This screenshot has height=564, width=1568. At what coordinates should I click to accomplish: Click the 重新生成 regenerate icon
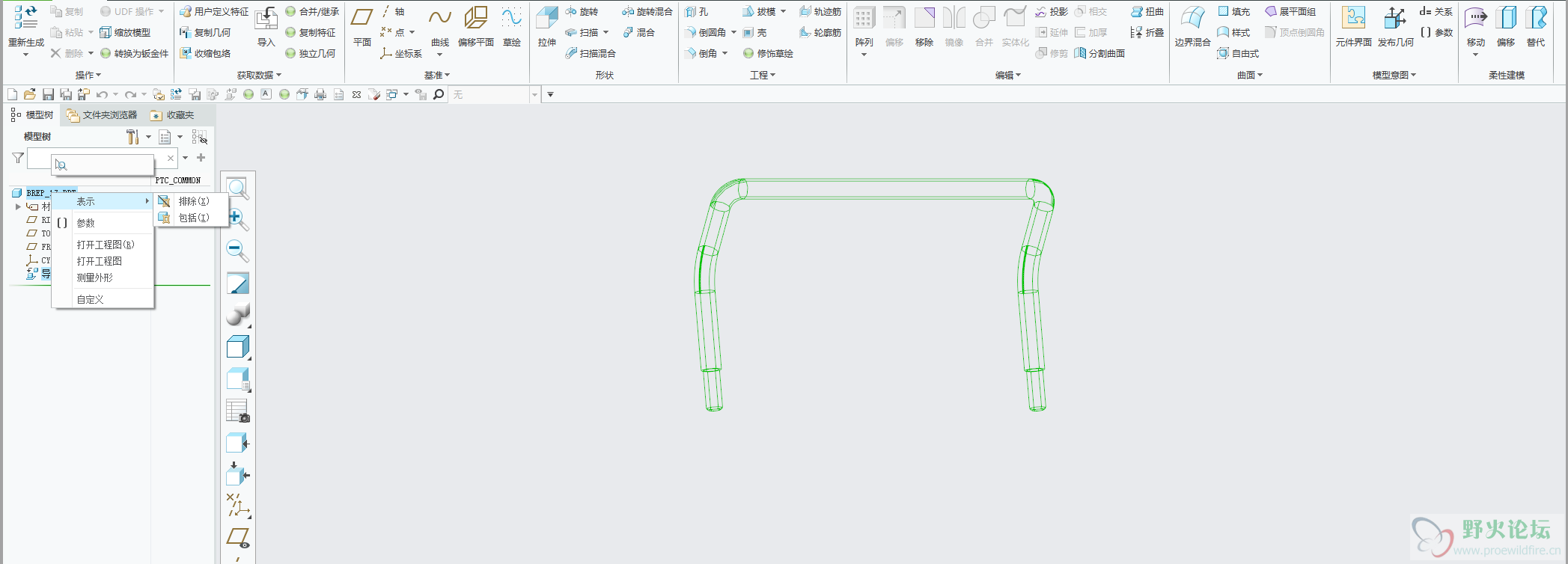pyautogui.click(x=26, y=18)
